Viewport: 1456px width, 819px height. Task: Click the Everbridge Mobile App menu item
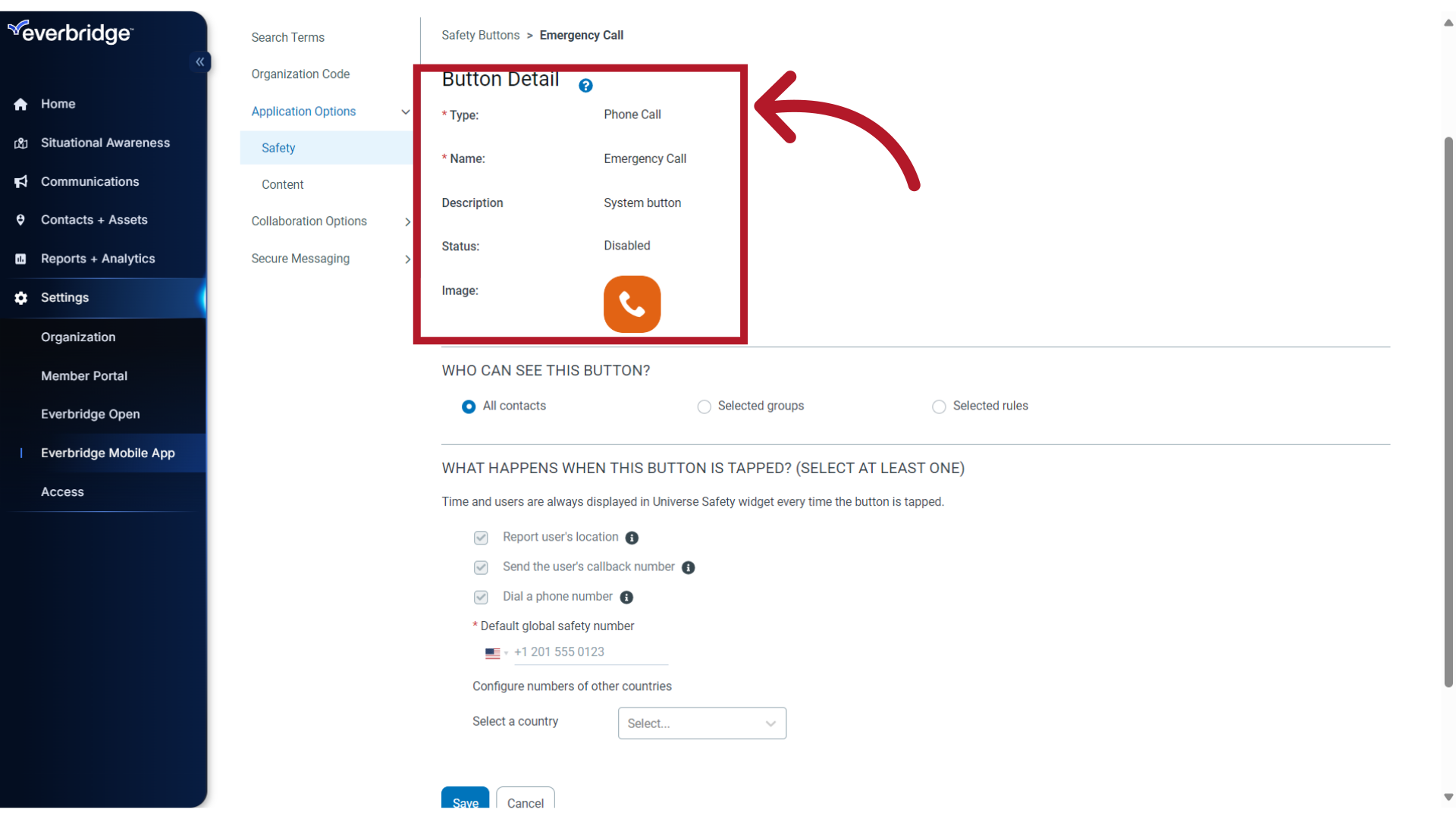tap(107, 452)
